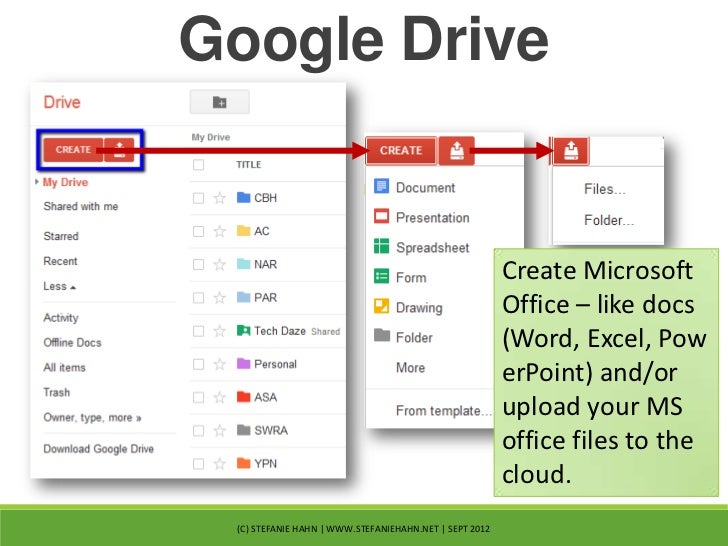Image resolution: width=728 pixels, height=546 pixels.
Task: Open the Activity view
Action: (x=61, y=318)
